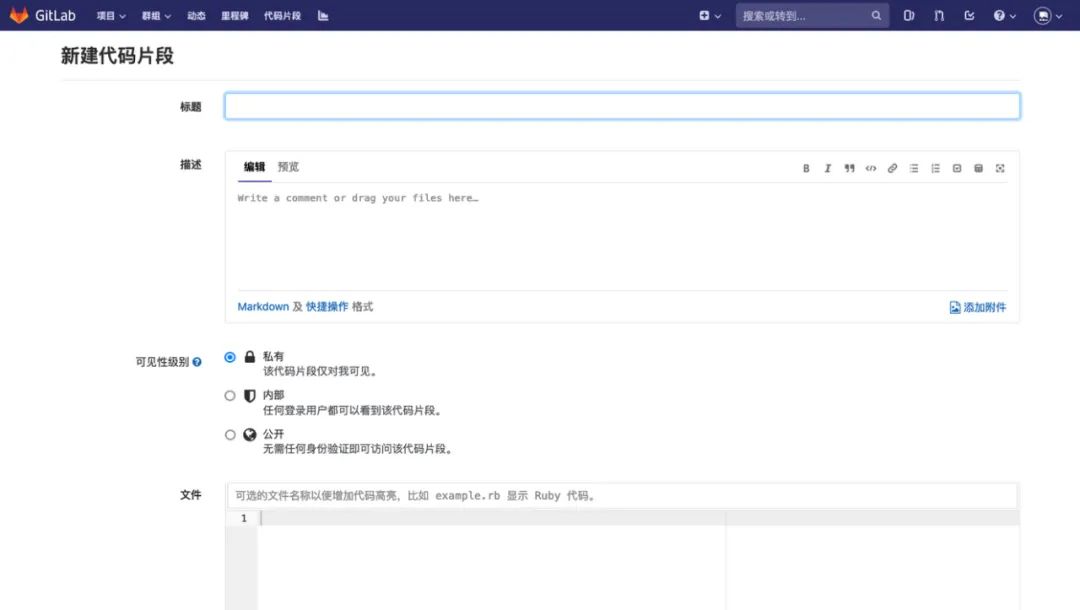Insert a bullet list

pos(914,169)
